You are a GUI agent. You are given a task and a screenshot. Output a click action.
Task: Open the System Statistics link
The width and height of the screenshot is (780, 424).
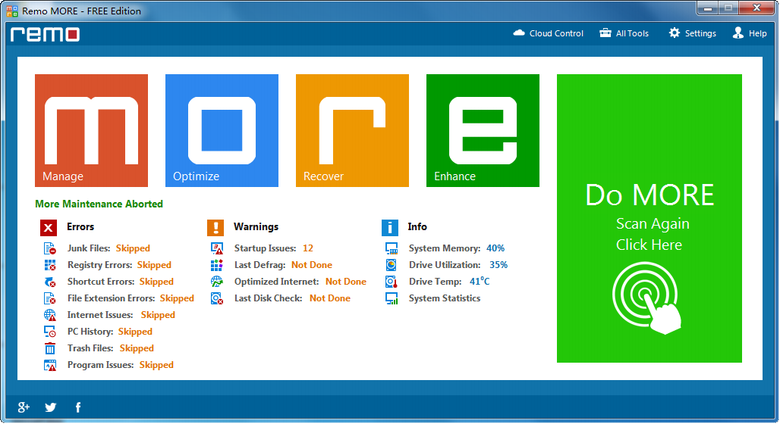(x=444, y=298)
